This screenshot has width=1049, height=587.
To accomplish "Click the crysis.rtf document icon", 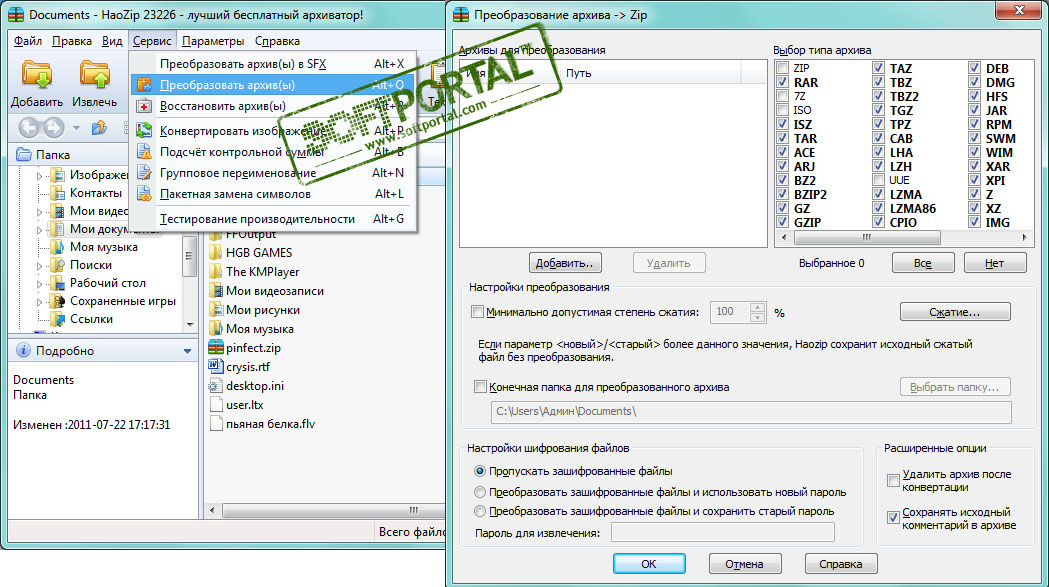I will click(x=215, y=366).
